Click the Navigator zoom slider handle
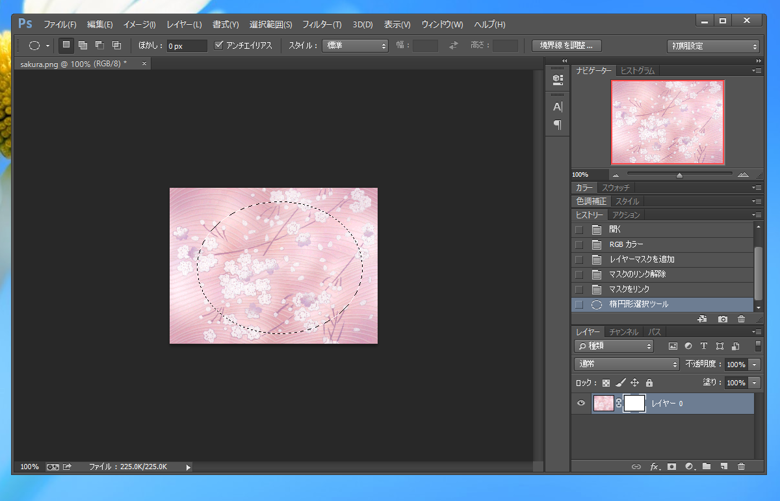This screenshot has width=780, height=501. click(x=679, y=175)
